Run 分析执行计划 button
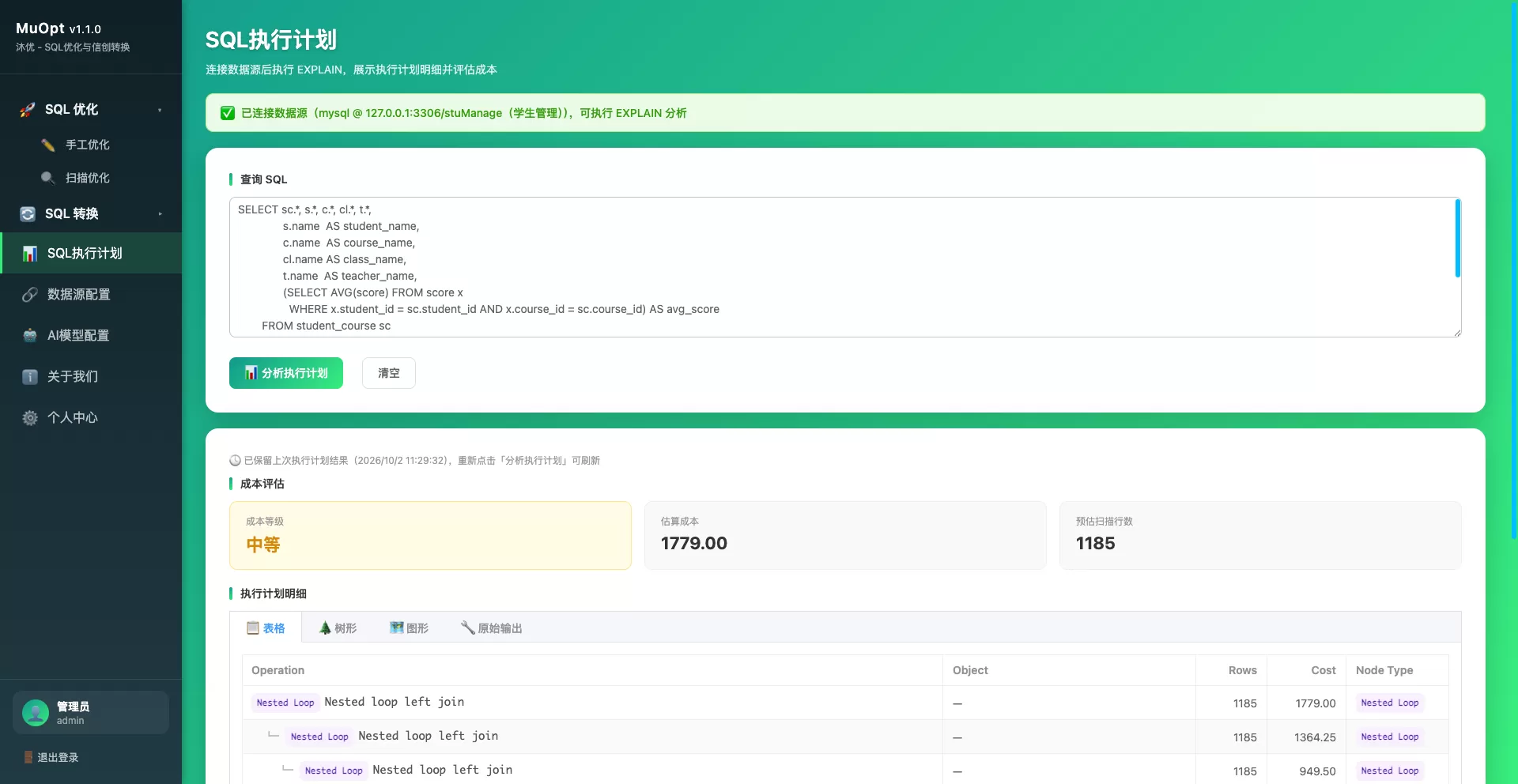The width and height of the screenshot is (1518, 784). pyautogui.click(x=286, y=373)
